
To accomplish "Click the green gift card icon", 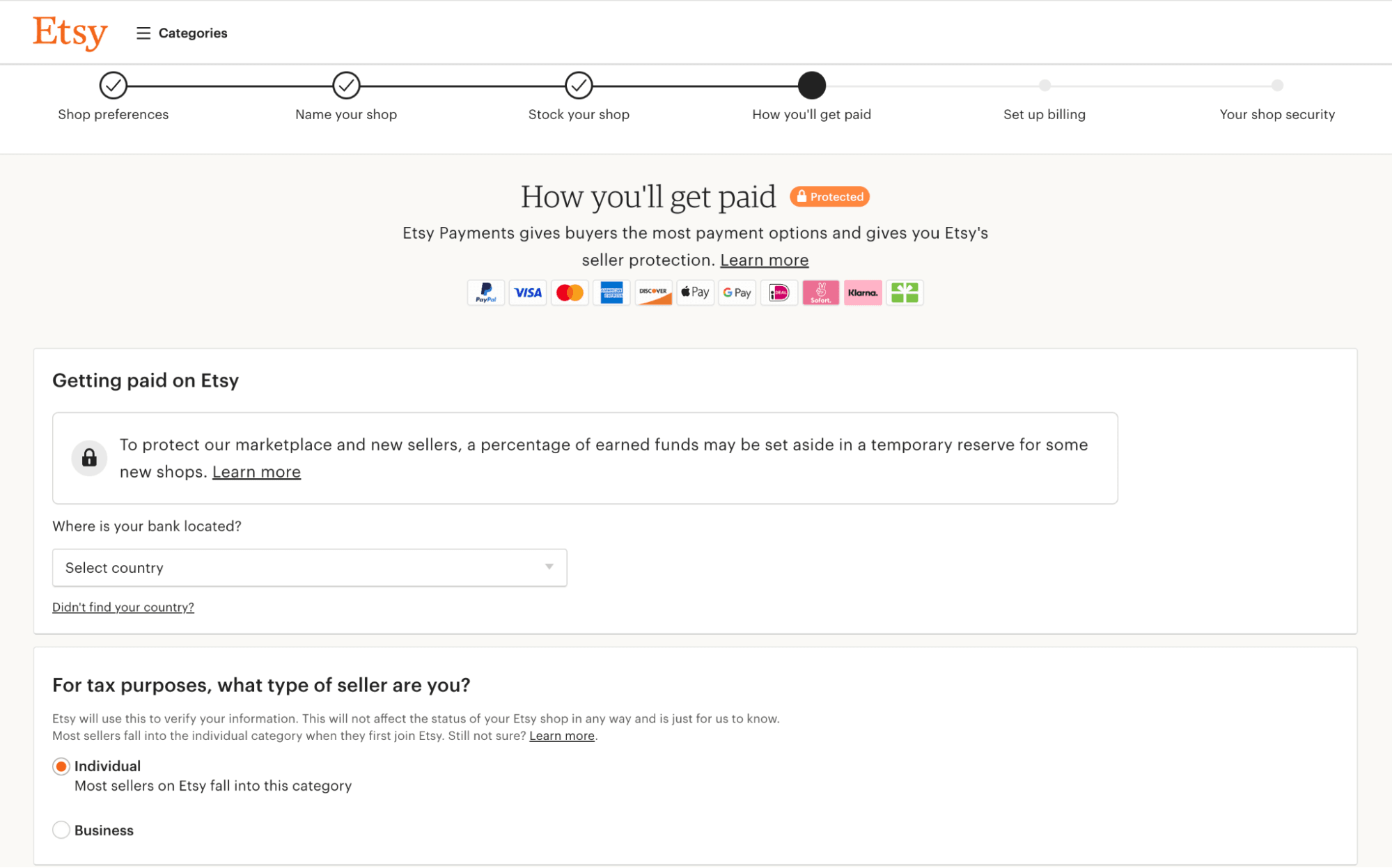I will click(905, 292).
